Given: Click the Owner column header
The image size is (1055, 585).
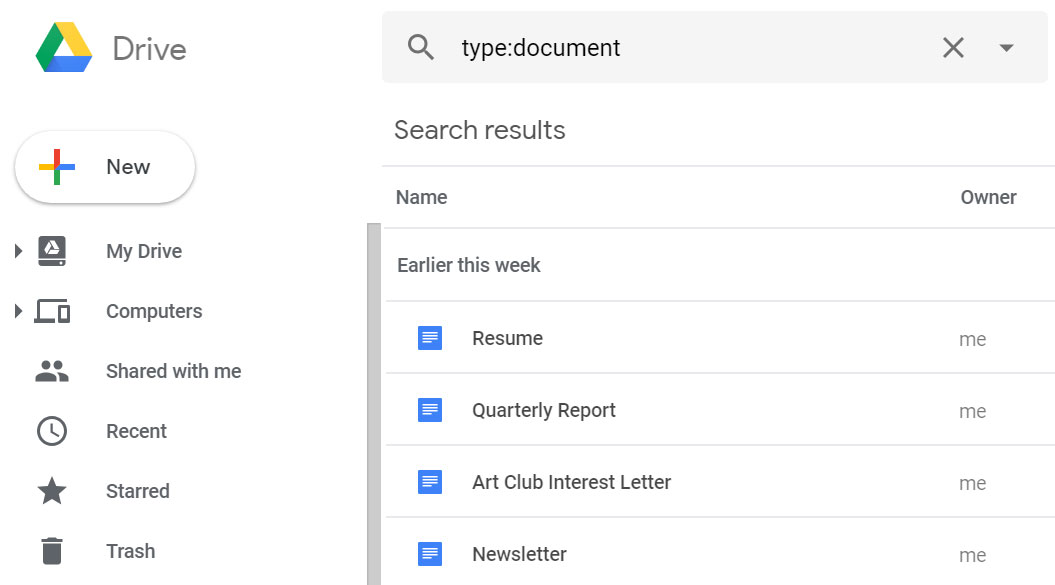Looking at the screenshot, I should coord(988,197).
